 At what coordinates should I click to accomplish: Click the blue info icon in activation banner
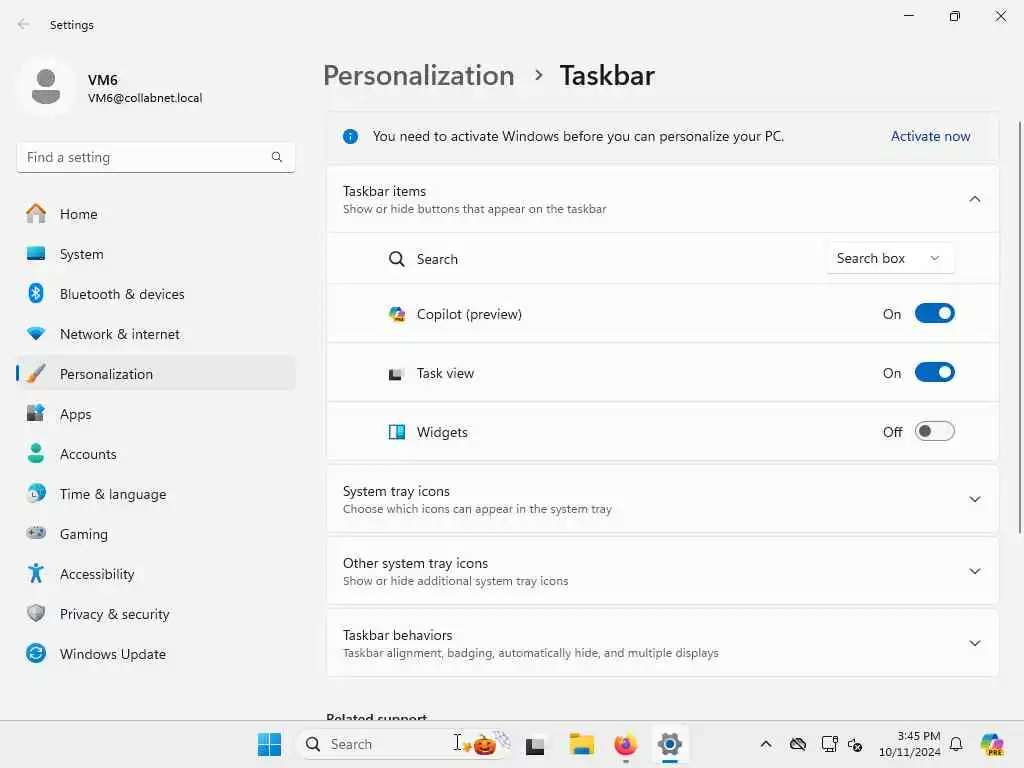(x=350, y=136)
